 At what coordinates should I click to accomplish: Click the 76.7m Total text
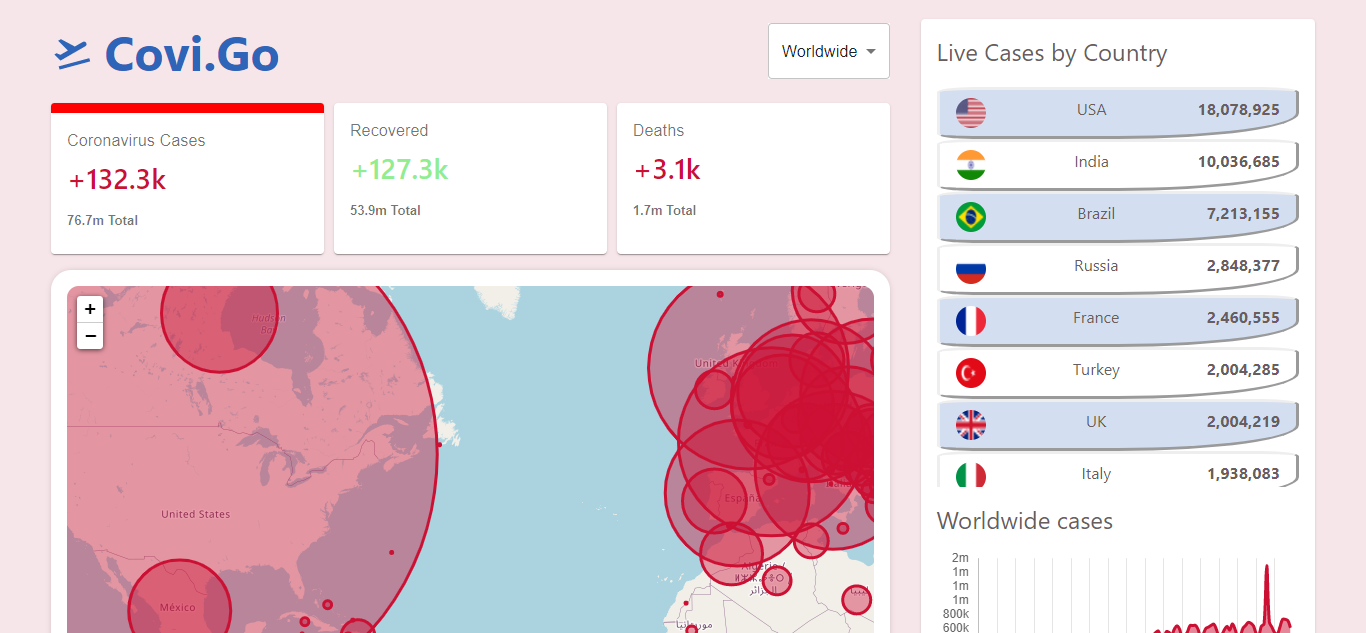103,220
